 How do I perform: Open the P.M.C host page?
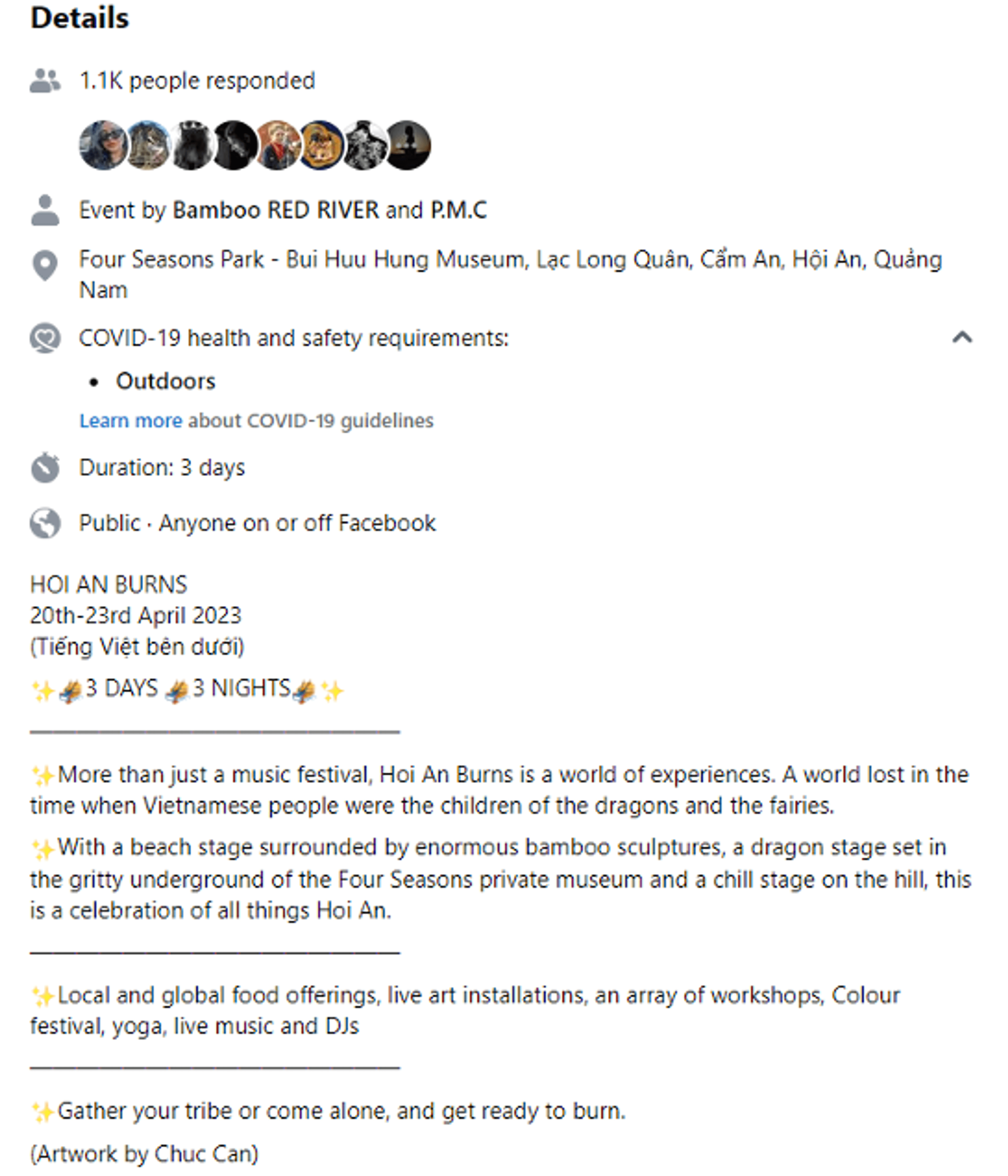click(459, 210)
